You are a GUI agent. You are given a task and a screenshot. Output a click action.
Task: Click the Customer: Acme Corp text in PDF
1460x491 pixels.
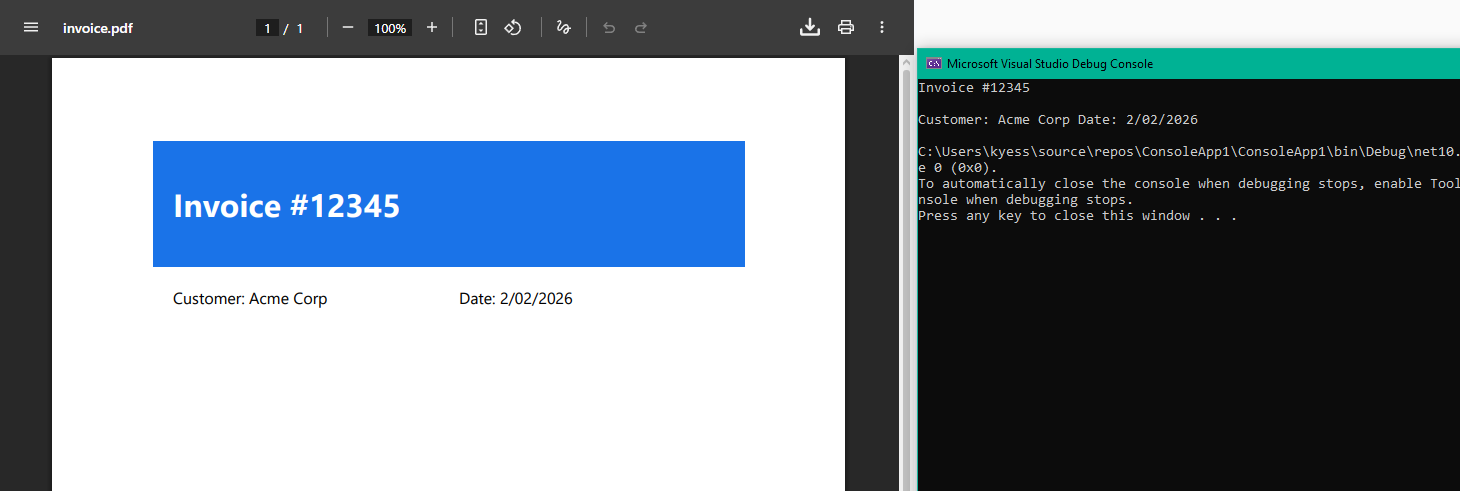click(250, 298)
